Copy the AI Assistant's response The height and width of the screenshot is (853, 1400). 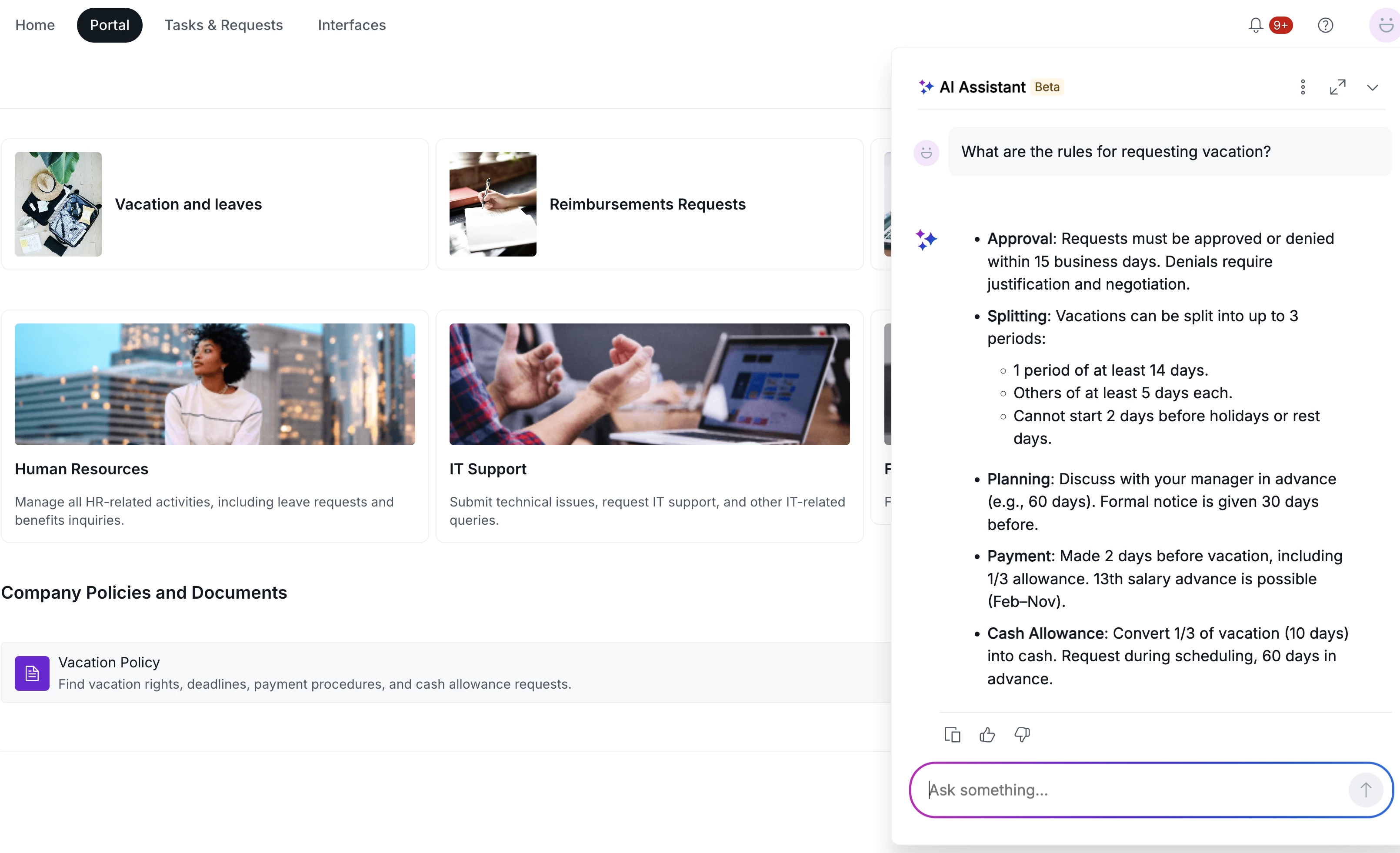click(x=952, y=734)
